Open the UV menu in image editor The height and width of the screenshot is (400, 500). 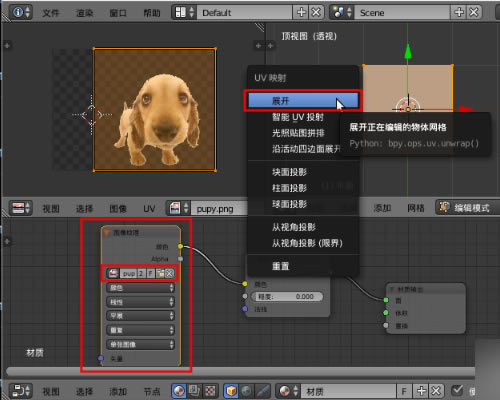click(x=149, y=209)
